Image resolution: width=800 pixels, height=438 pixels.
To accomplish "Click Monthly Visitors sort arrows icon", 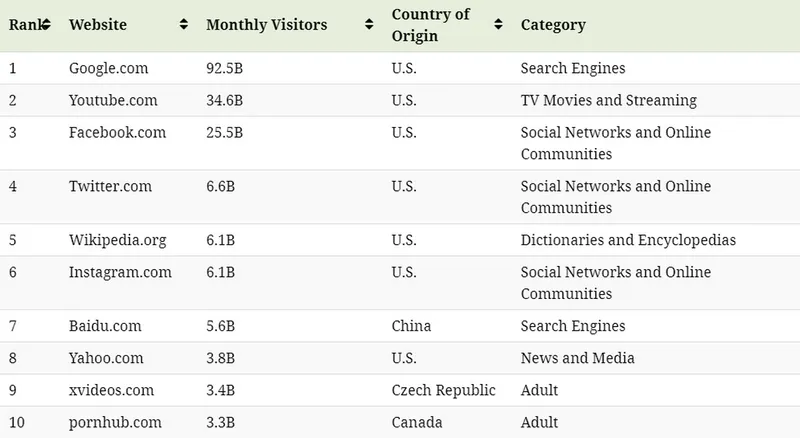I will (369, 25).
